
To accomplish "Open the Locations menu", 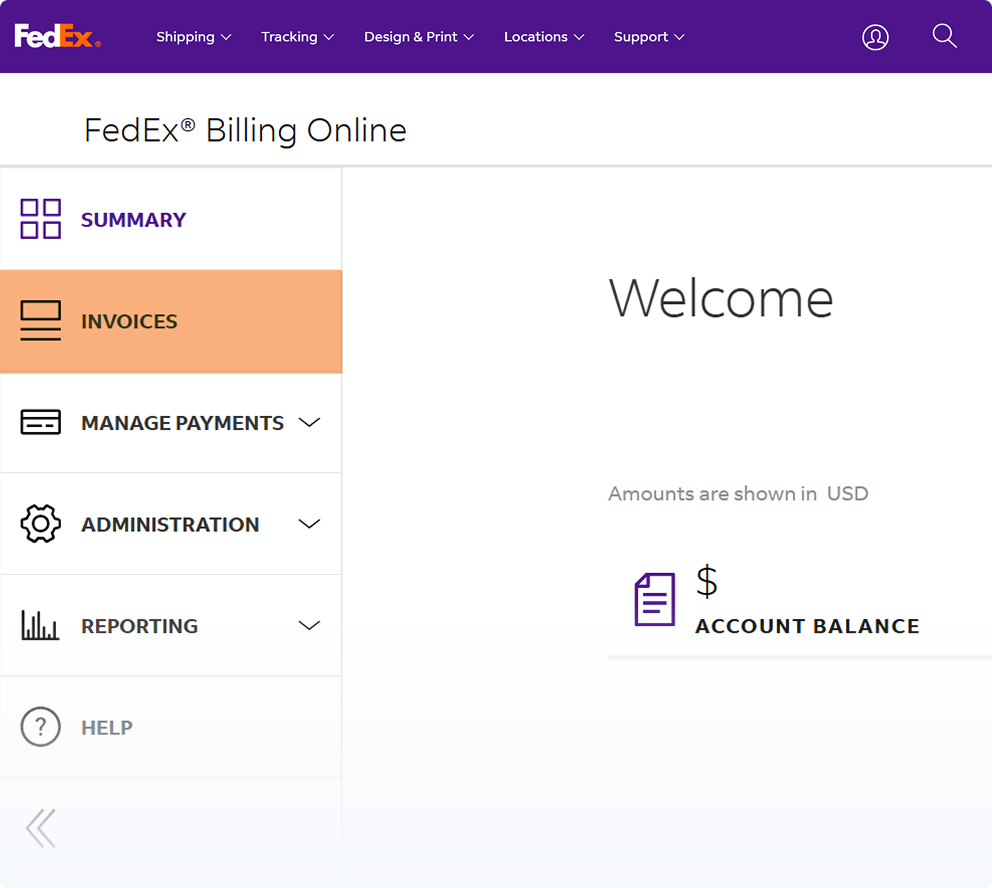I will [x=544, y=37].
